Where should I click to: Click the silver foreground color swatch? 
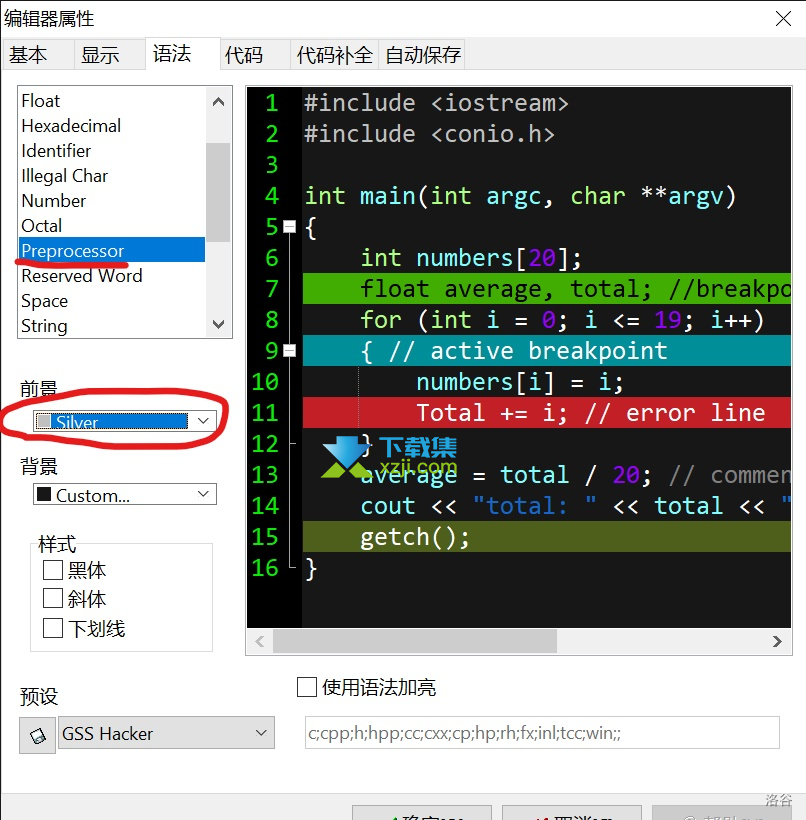coord(44,422)
